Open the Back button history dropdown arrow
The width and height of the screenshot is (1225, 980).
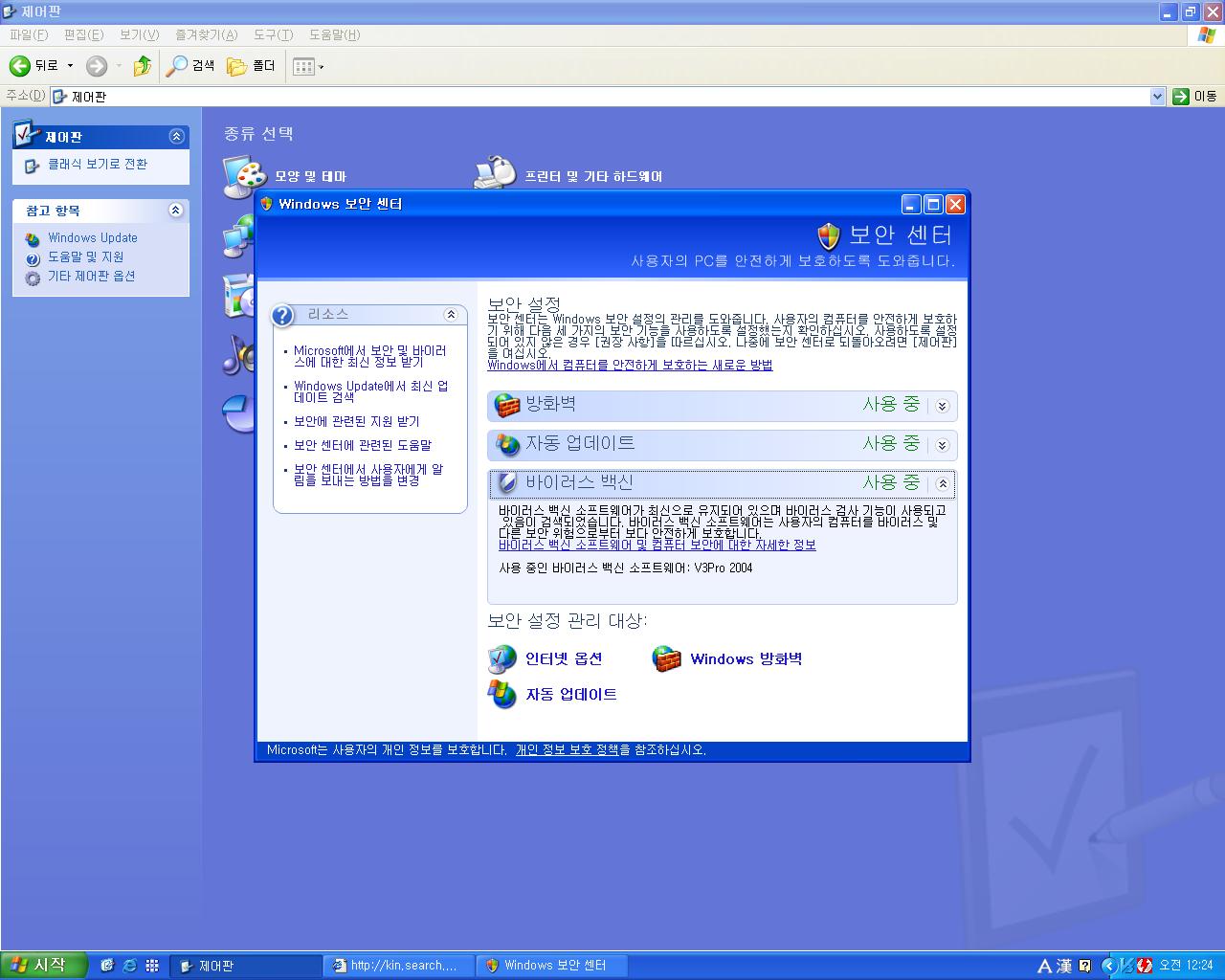70,66
